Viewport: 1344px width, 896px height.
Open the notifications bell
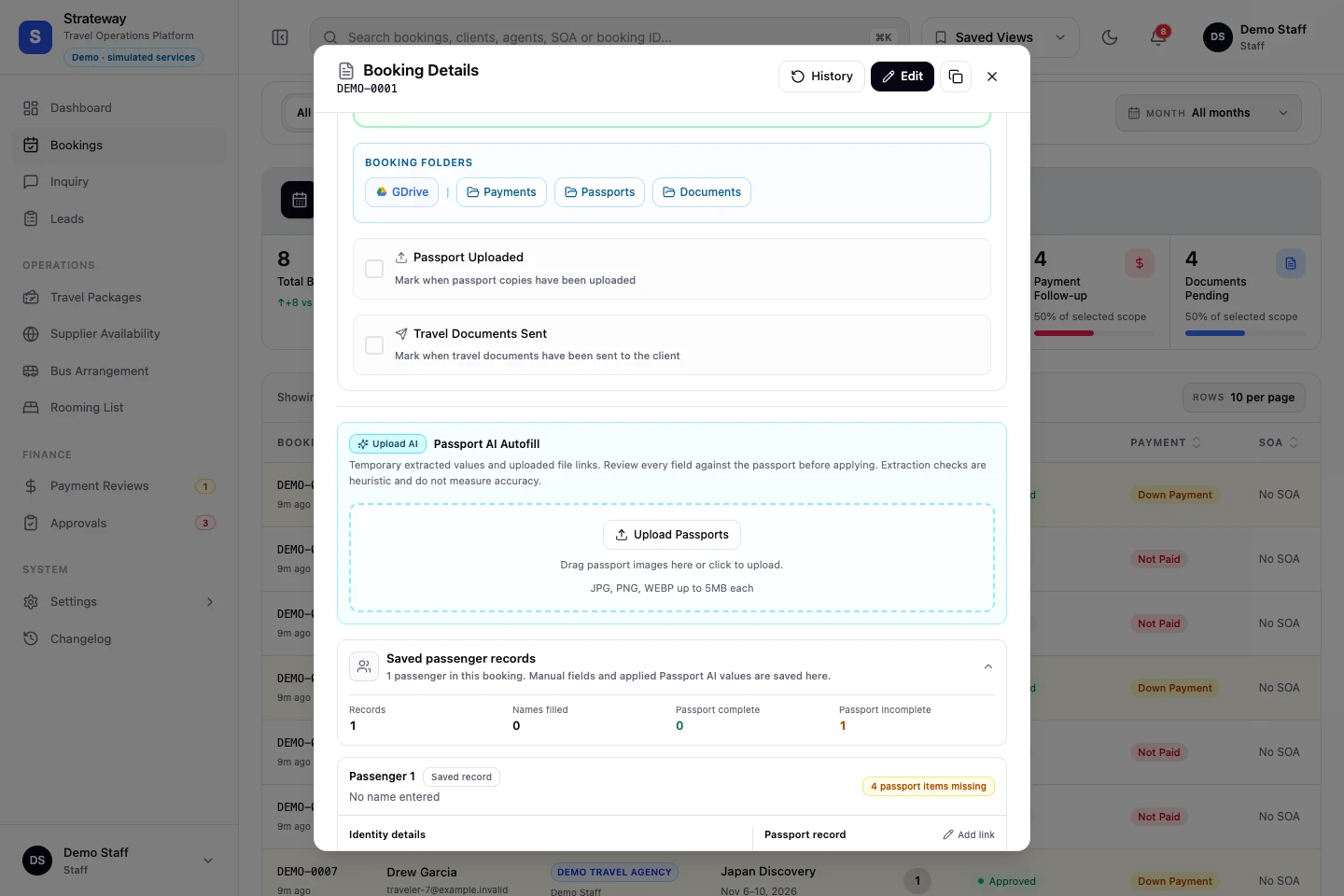click(x=1158, y=37)
